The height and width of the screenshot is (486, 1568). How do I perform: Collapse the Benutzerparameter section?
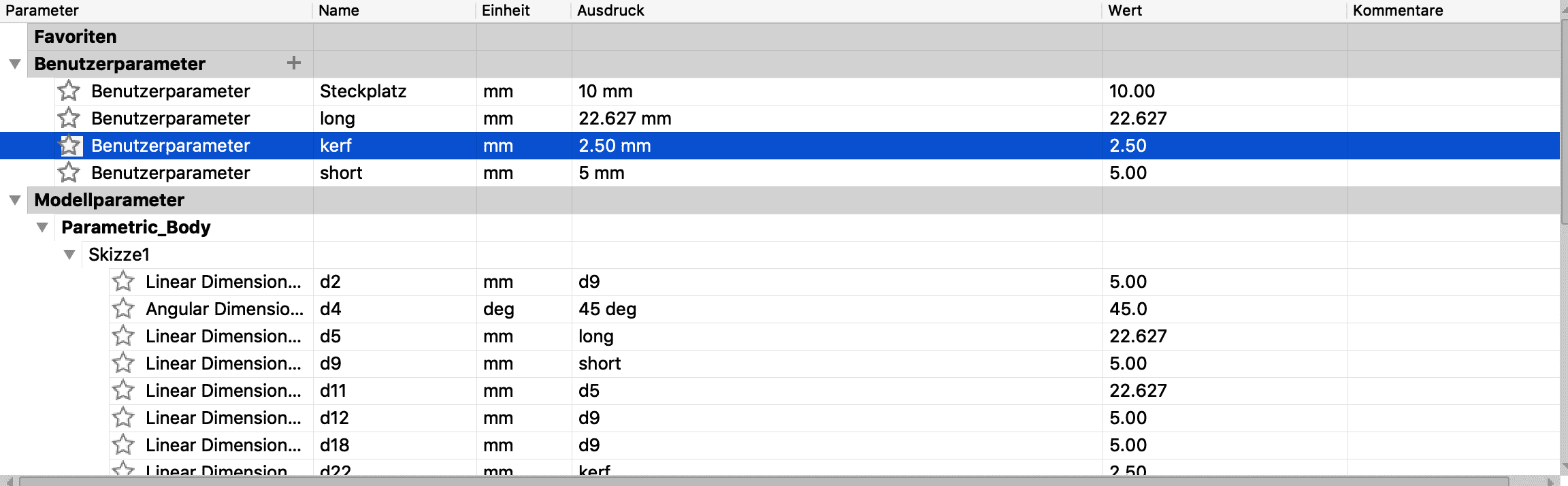pyautogui.click(x=15, y=64)
